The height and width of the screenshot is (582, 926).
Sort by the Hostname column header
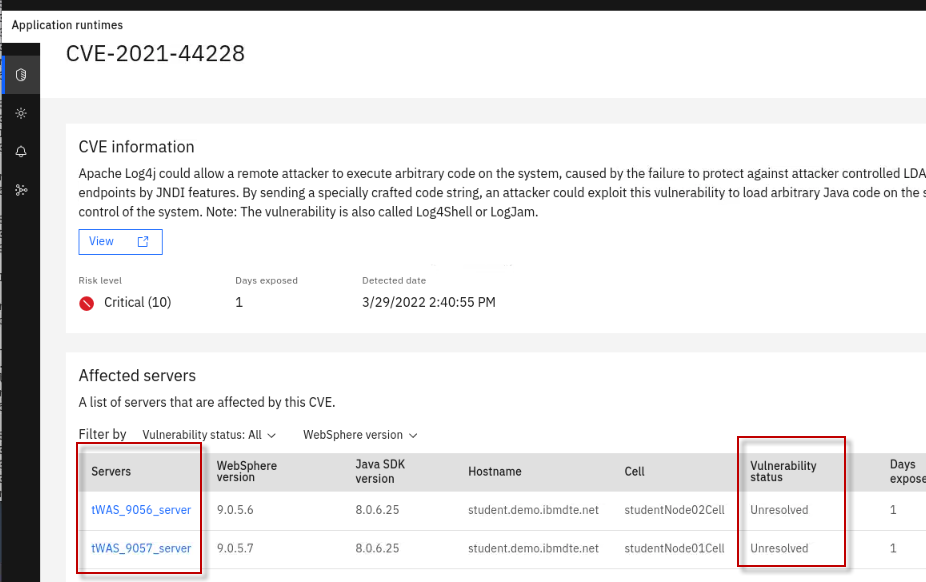pos(494,471)
